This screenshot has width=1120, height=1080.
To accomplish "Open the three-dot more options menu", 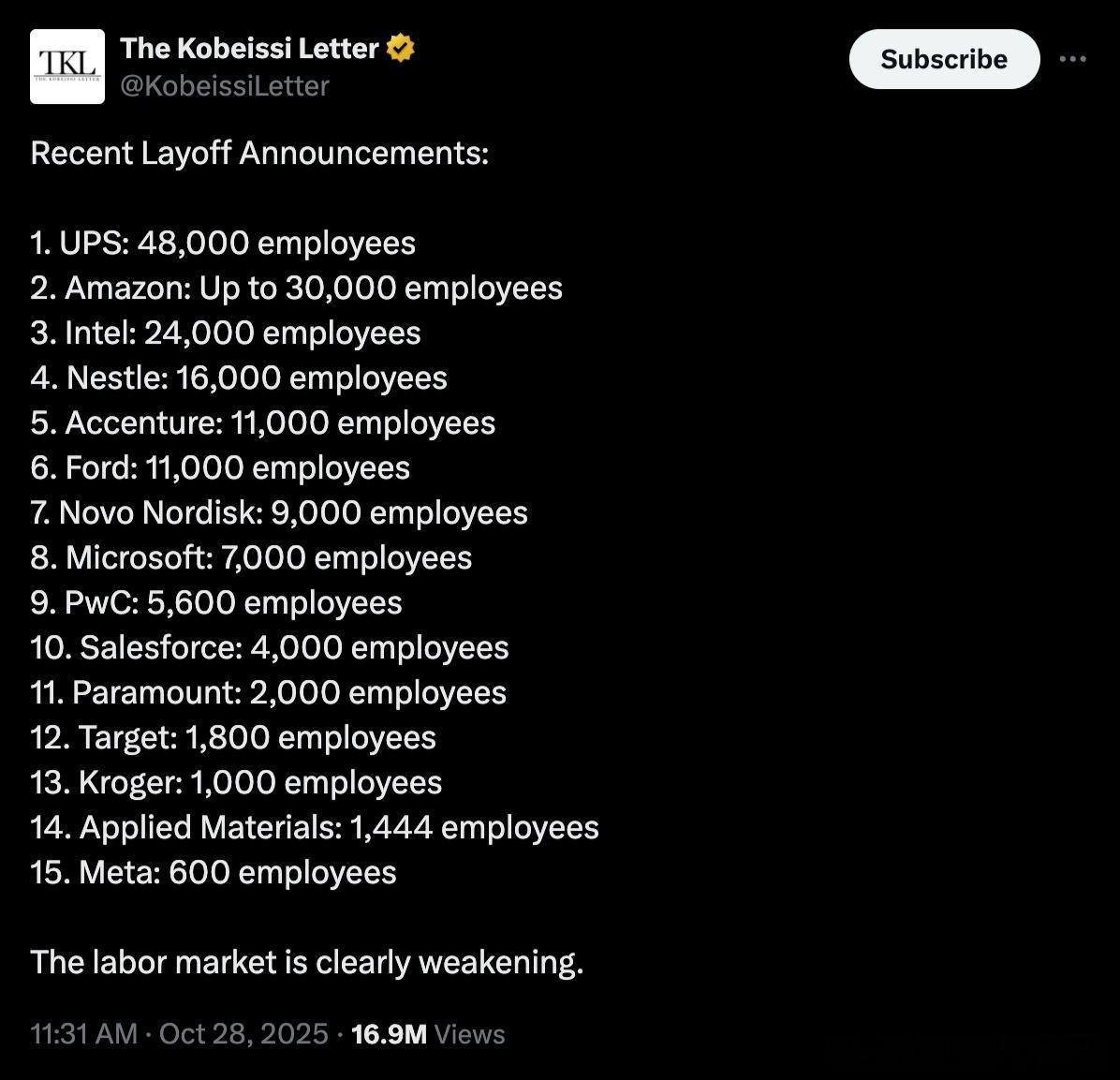I will coord(1072,59).
